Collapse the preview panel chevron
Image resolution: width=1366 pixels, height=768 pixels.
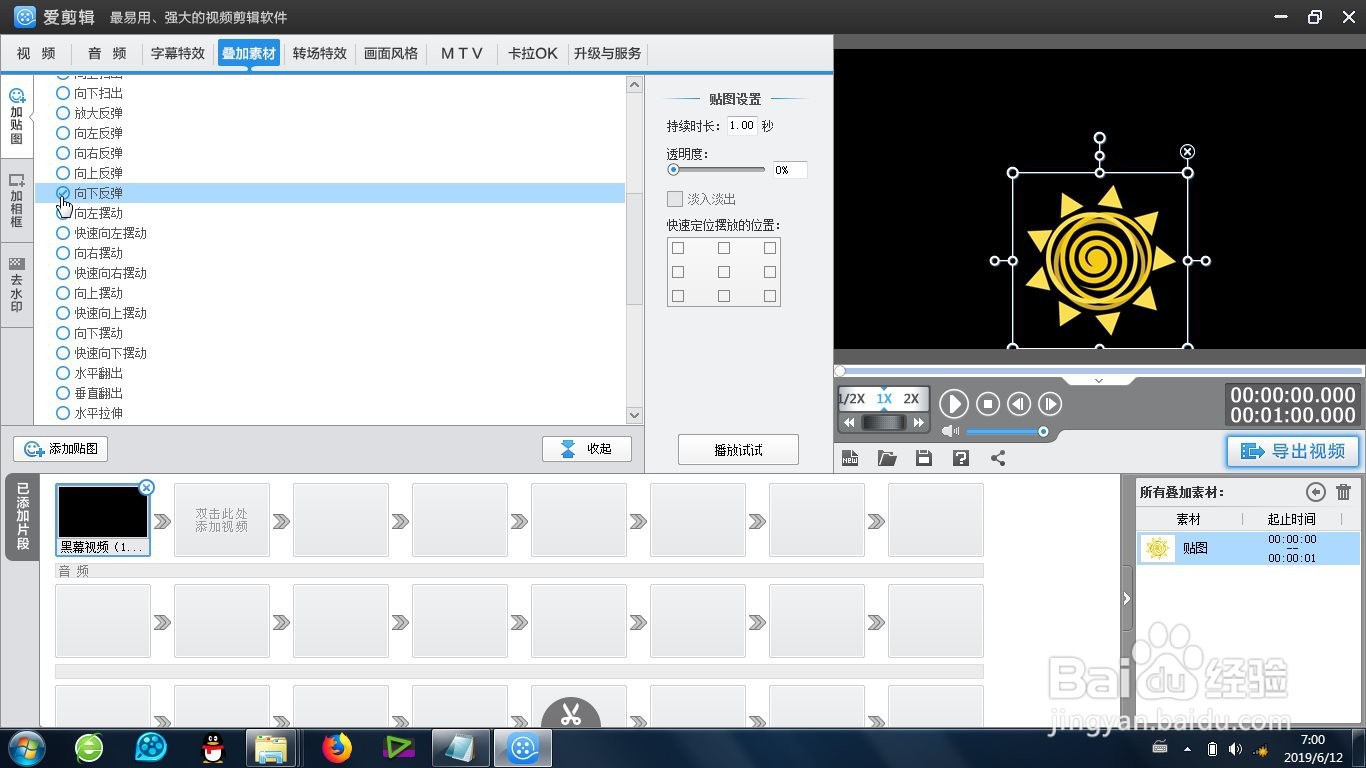point(1098,381)
